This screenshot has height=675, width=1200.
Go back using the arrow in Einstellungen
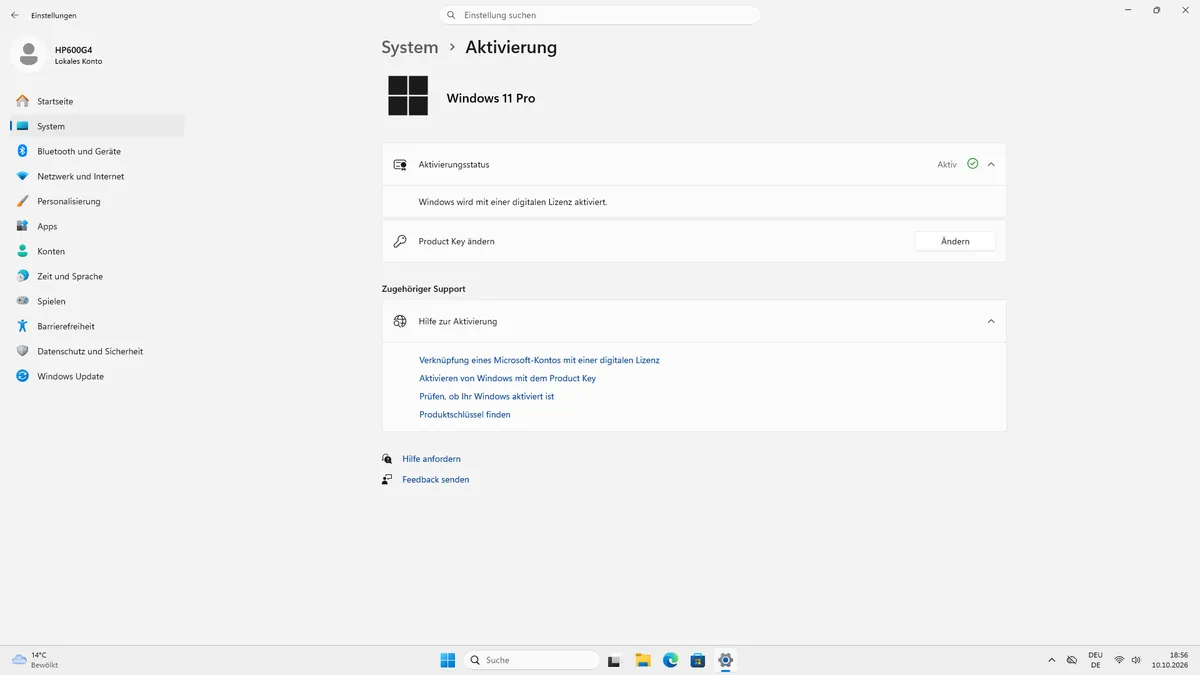[x=14, y=15]
